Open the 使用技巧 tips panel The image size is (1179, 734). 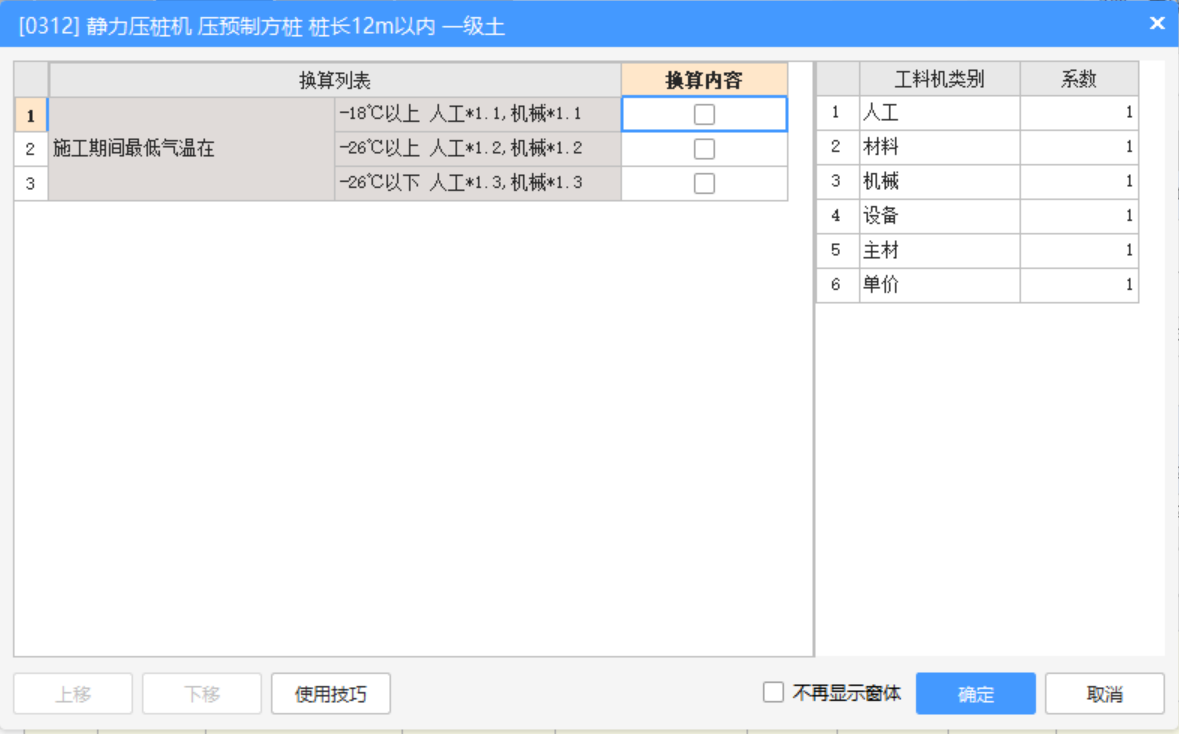pos(330,692)
